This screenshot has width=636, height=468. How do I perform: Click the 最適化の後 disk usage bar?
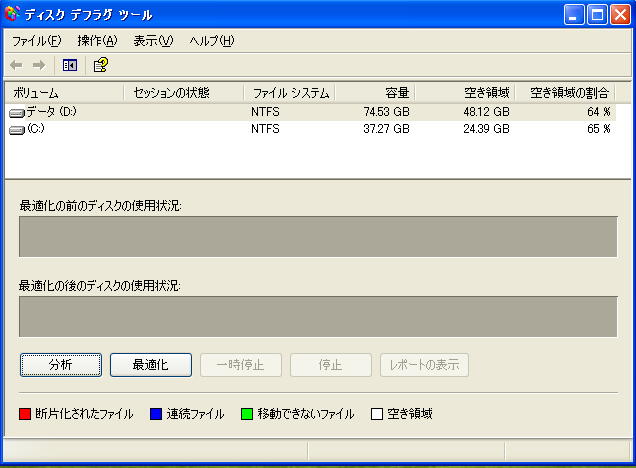(318, 317)
